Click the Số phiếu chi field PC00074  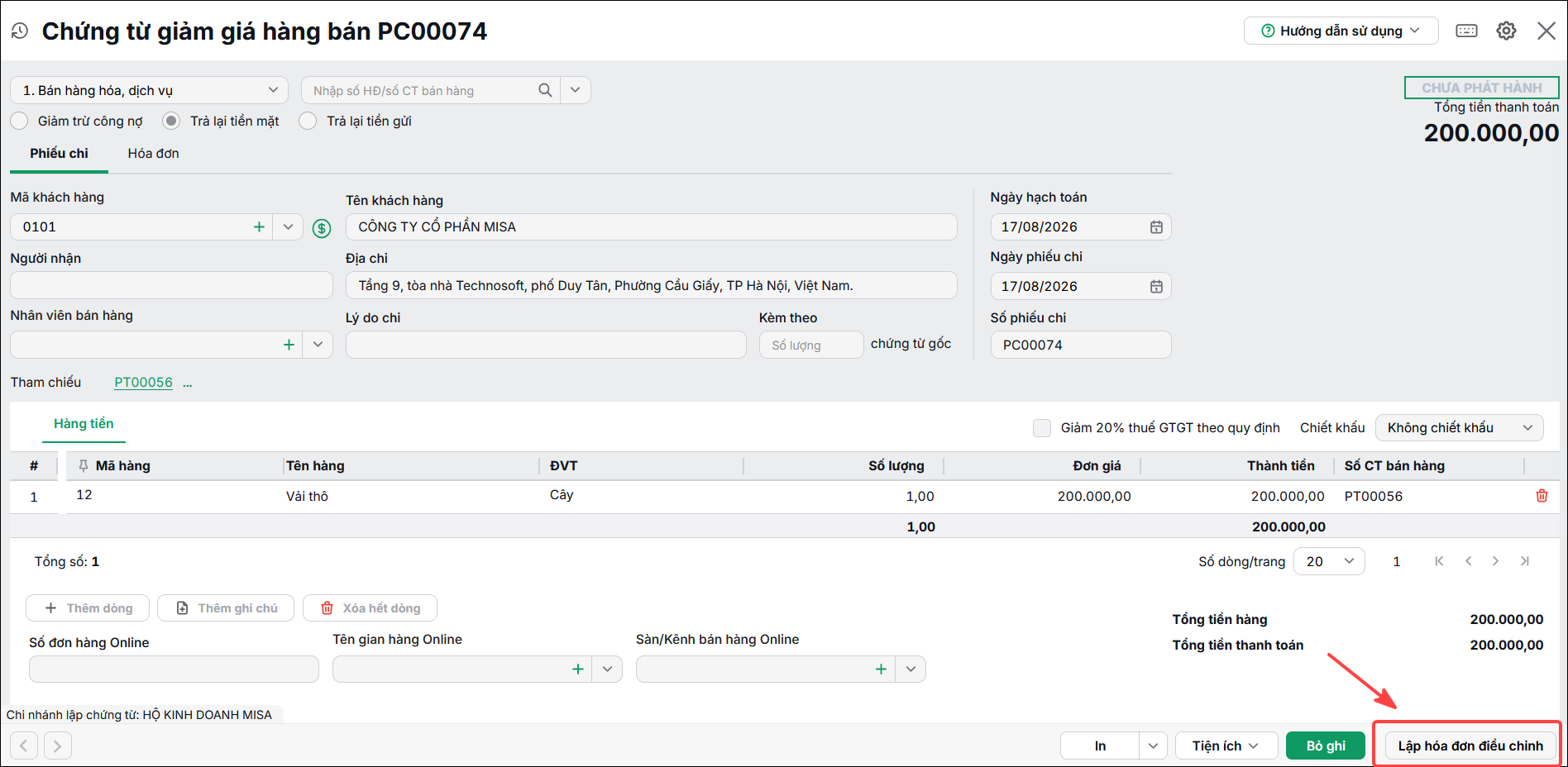[x=1081, y=345]
